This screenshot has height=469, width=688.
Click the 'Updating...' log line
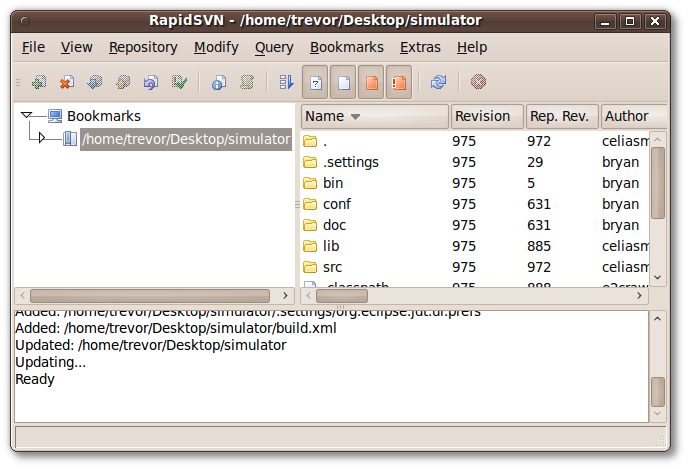point(50,363)
